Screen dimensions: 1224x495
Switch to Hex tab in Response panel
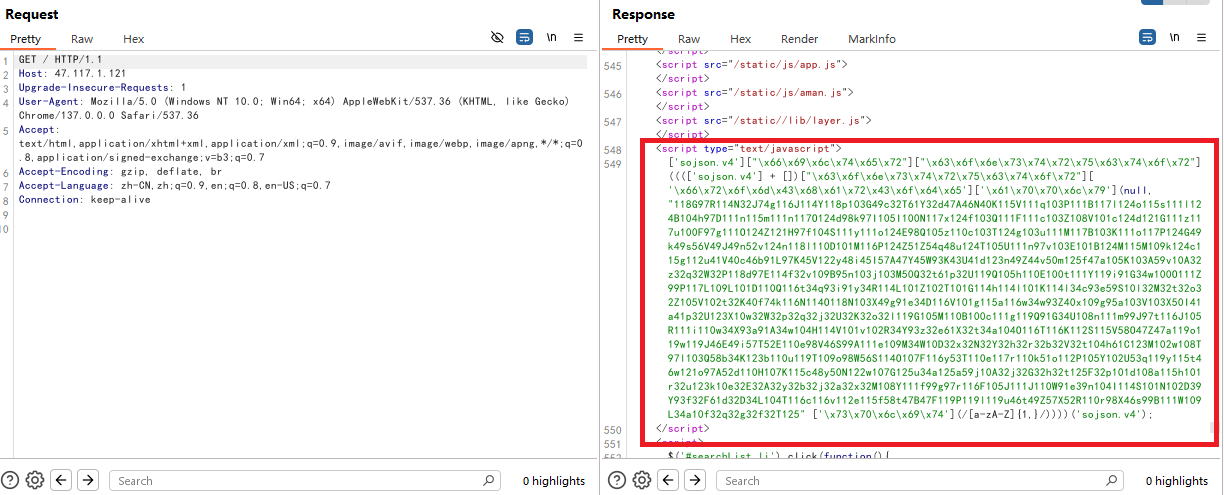coord(740,39)
